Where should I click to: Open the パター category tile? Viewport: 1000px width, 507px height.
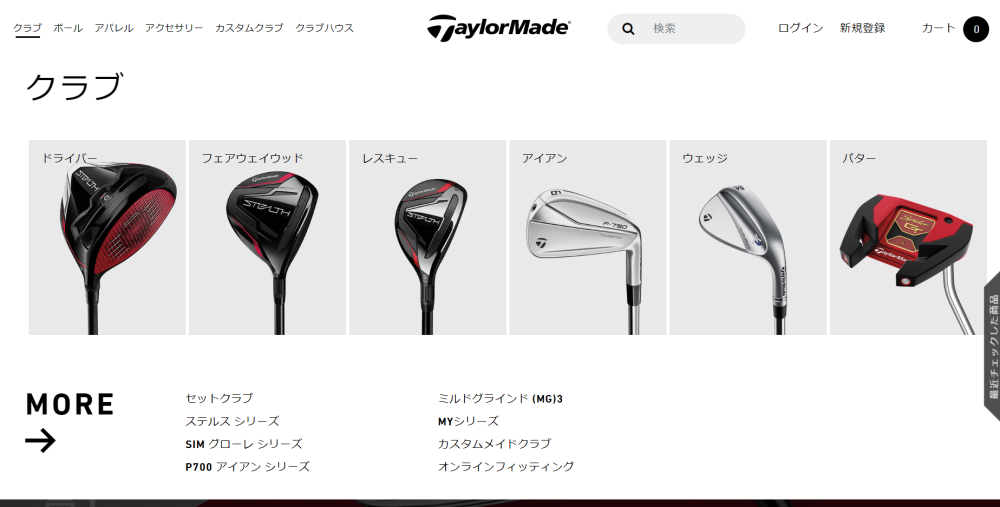pyautogui.click(x=908, y=237)
